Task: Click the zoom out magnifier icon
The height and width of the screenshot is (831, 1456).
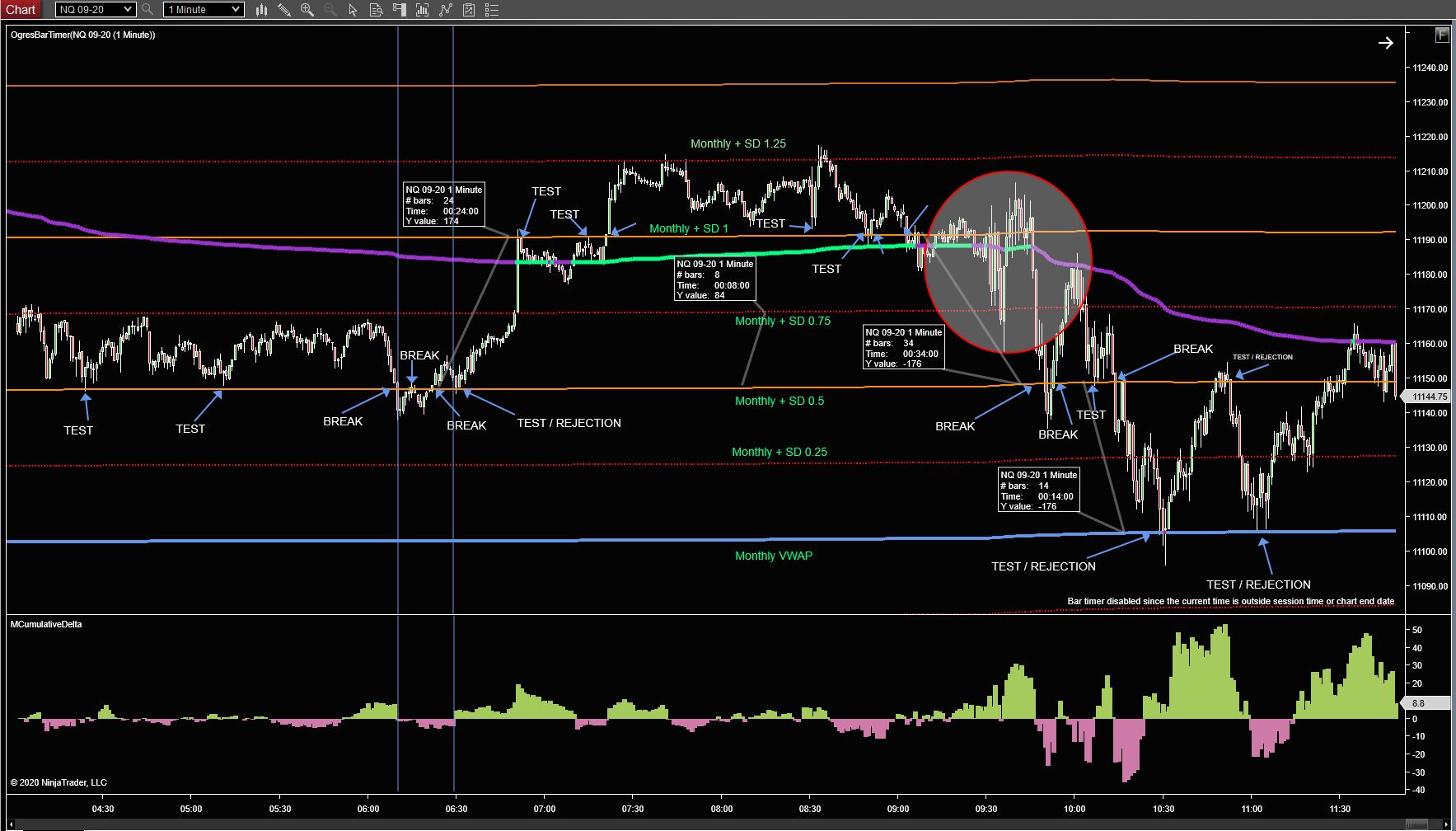Action: [x=330, y=10]
